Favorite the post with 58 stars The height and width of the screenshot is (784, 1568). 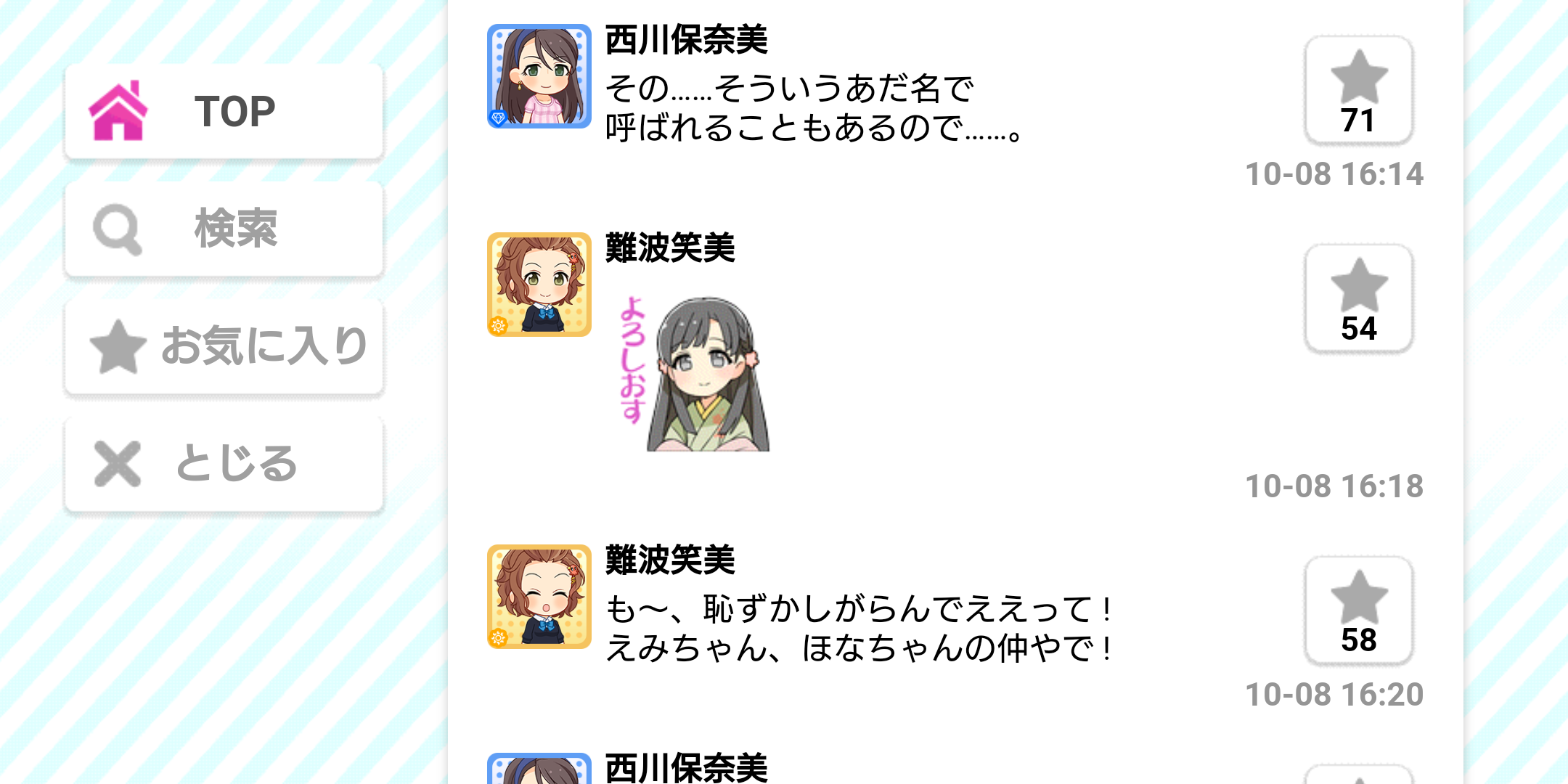(x=1358, y=611)
